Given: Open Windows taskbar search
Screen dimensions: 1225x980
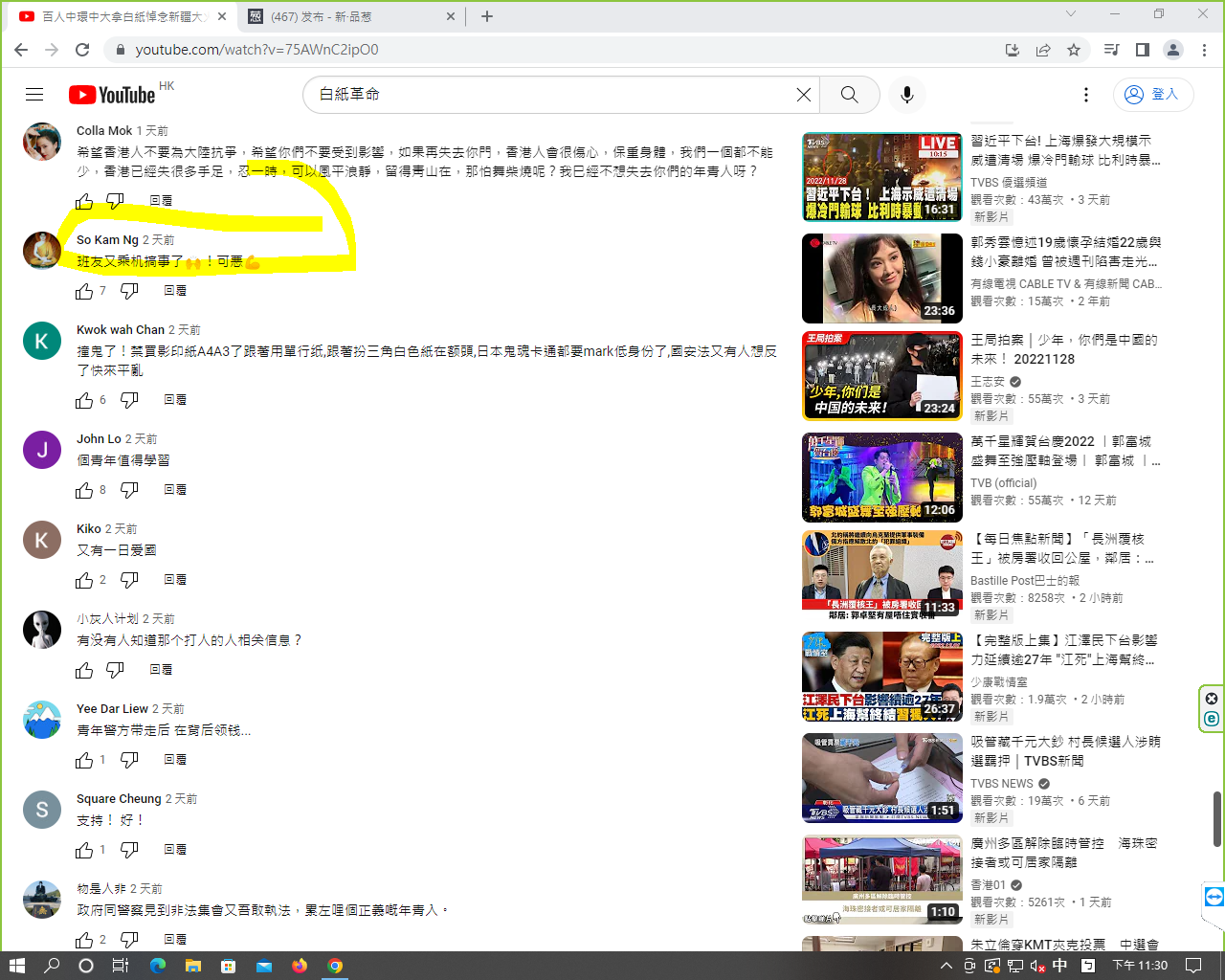Looking at the screenshot, I should click(x=52, y=966).
